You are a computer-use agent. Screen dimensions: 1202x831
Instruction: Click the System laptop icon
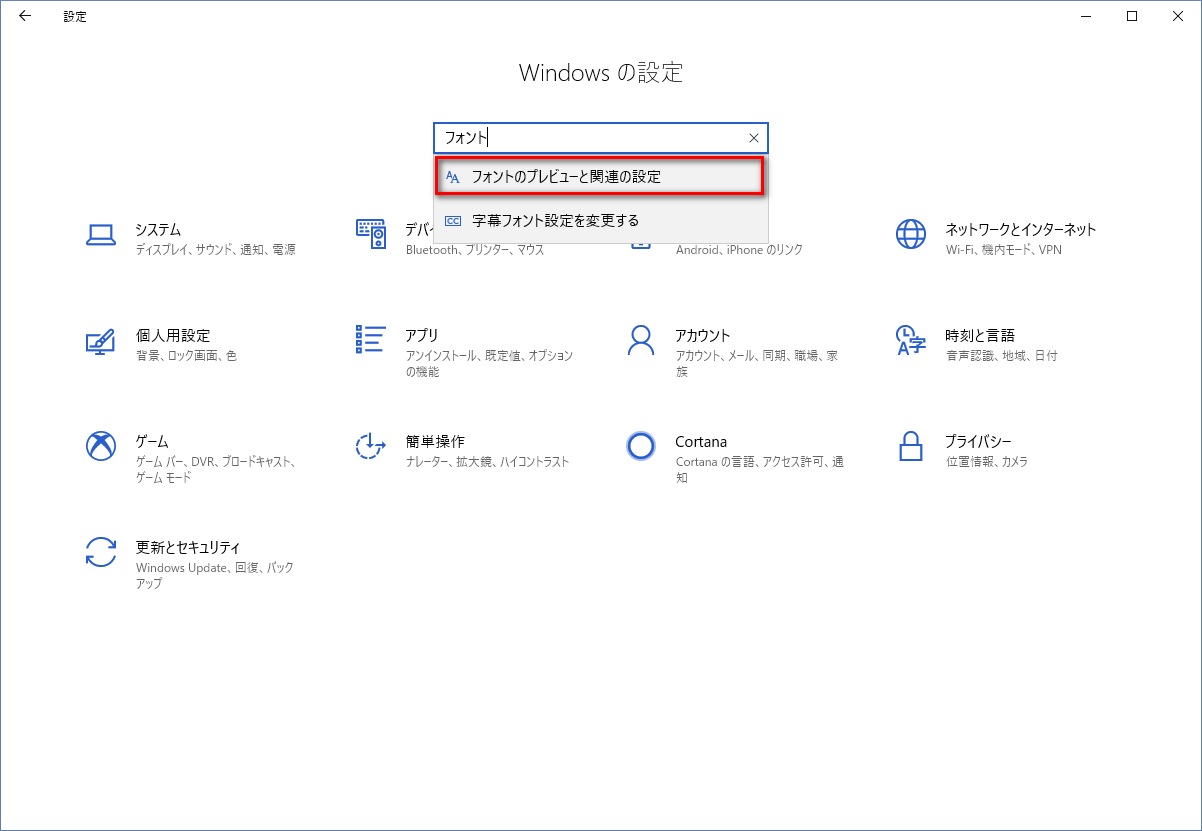pyautogui.click(x=100, y=235)
